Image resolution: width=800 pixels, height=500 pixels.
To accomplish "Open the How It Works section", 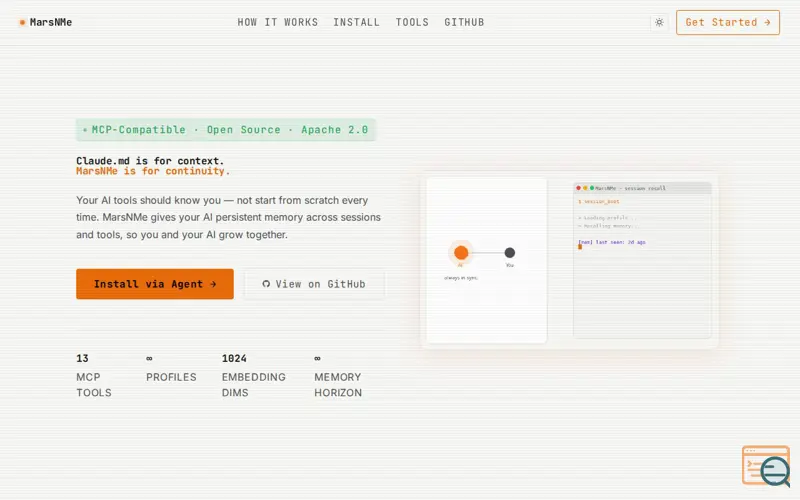I will pyautogui.click(x=278, y=22).
